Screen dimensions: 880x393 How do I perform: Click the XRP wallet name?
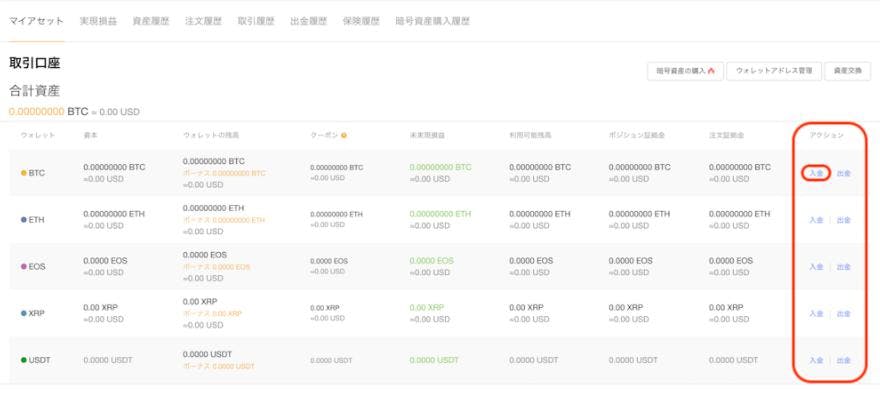(x=36, y=313)
